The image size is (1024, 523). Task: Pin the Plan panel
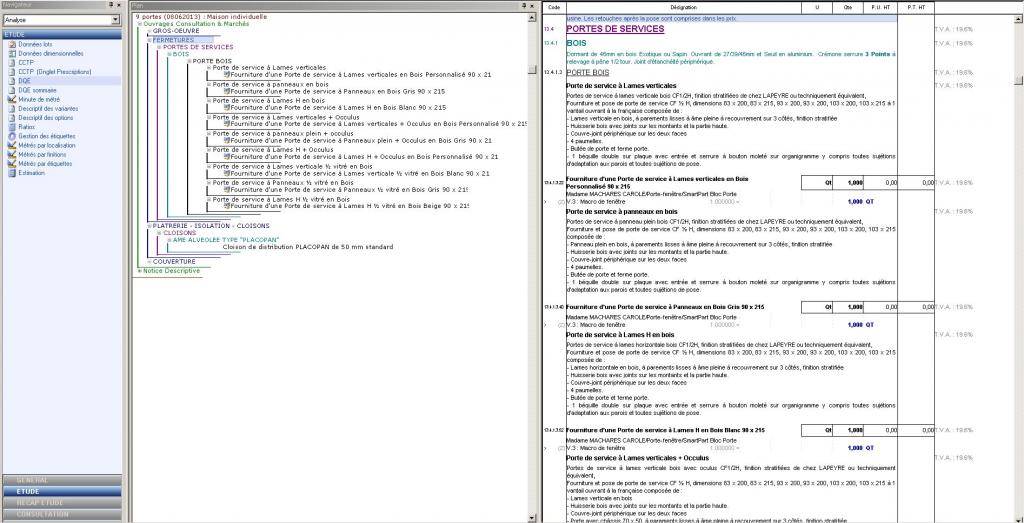tap(526, 4)
